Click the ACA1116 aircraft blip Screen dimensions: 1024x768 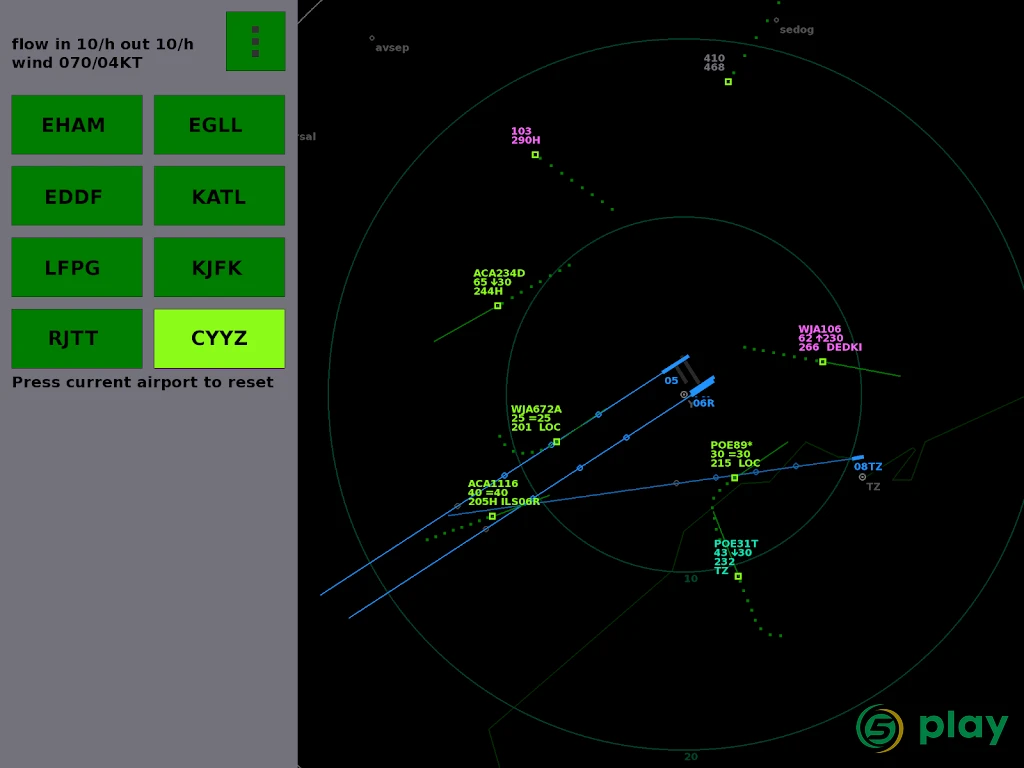point(492,517)
